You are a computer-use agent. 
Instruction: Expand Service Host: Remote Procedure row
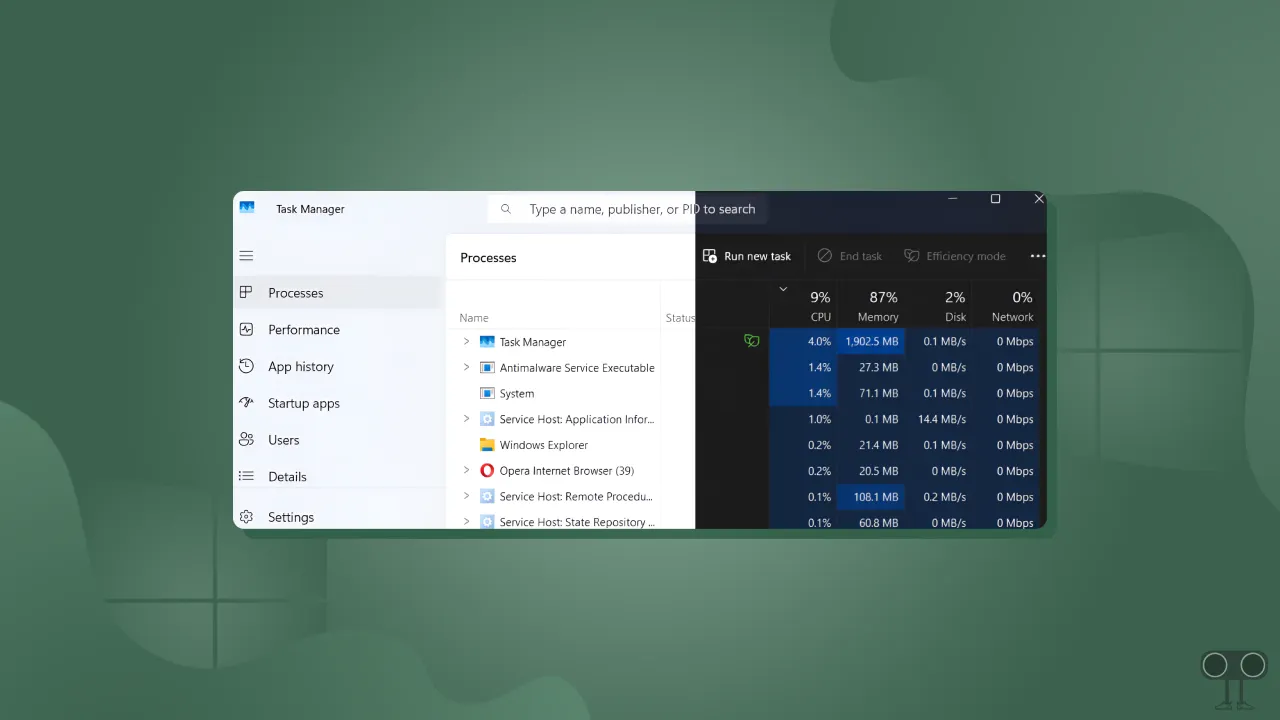[466, 496]
